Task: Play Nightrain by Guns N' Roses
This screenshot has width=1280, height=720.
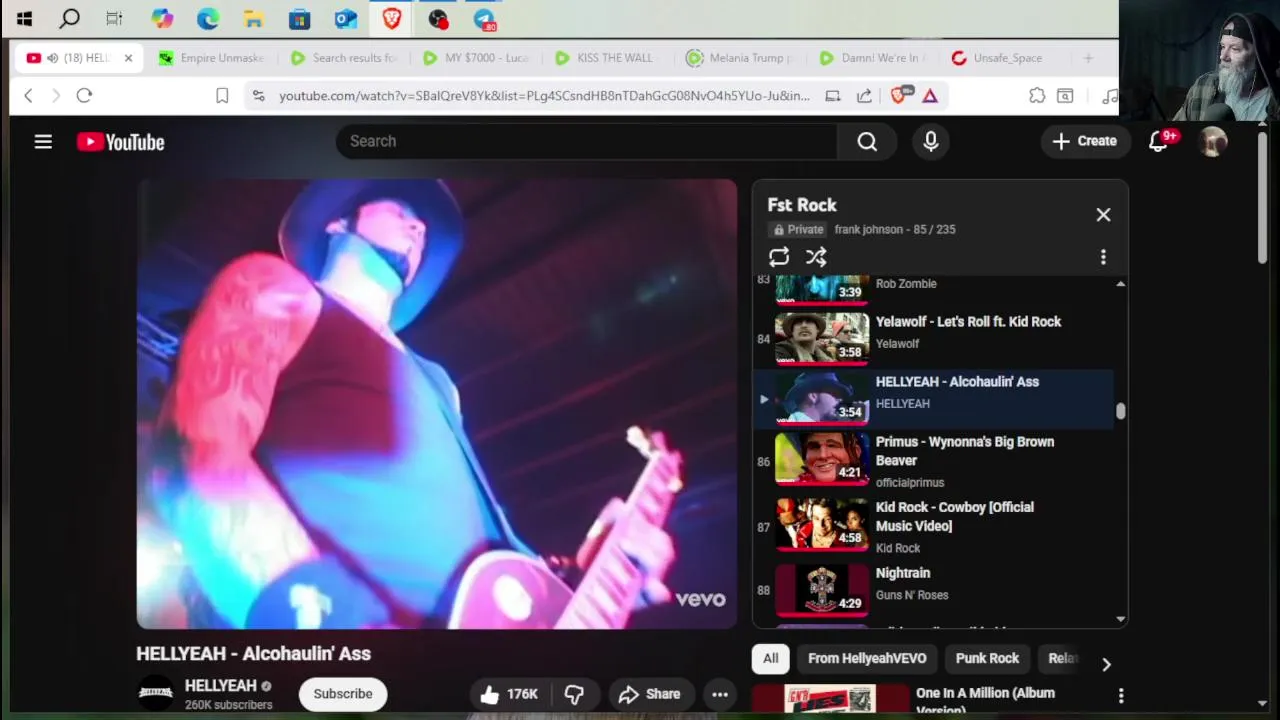Action: click(934, 588)
